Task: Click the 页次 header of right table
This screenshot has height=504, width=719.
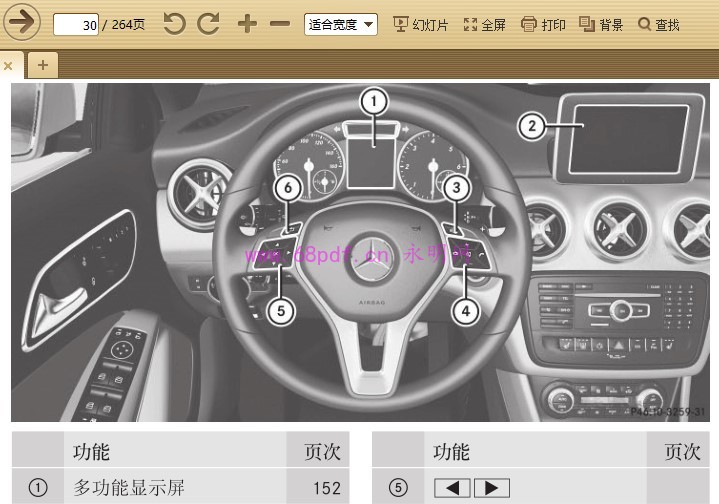Action: [682, 452]
